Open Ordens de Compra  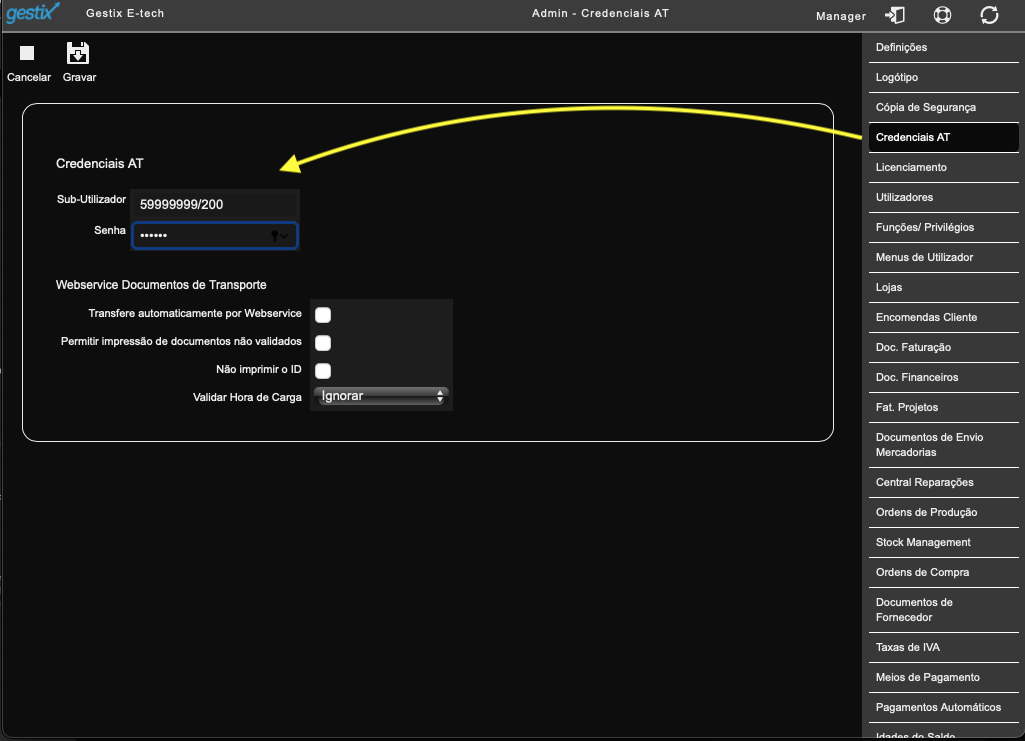[943, 573]
